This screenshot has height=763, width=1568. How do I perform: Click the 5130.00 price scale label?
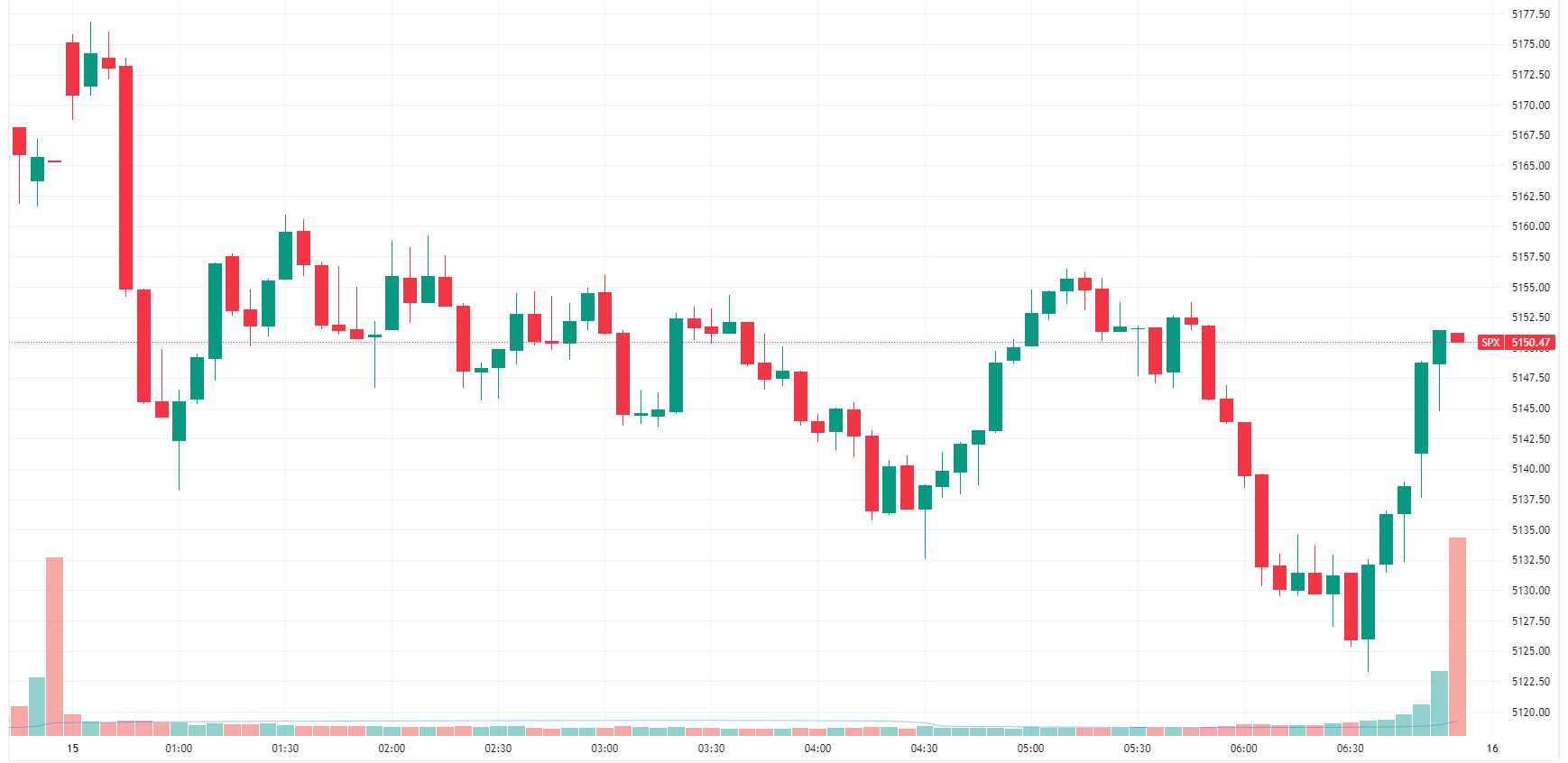pos(1530,591)
